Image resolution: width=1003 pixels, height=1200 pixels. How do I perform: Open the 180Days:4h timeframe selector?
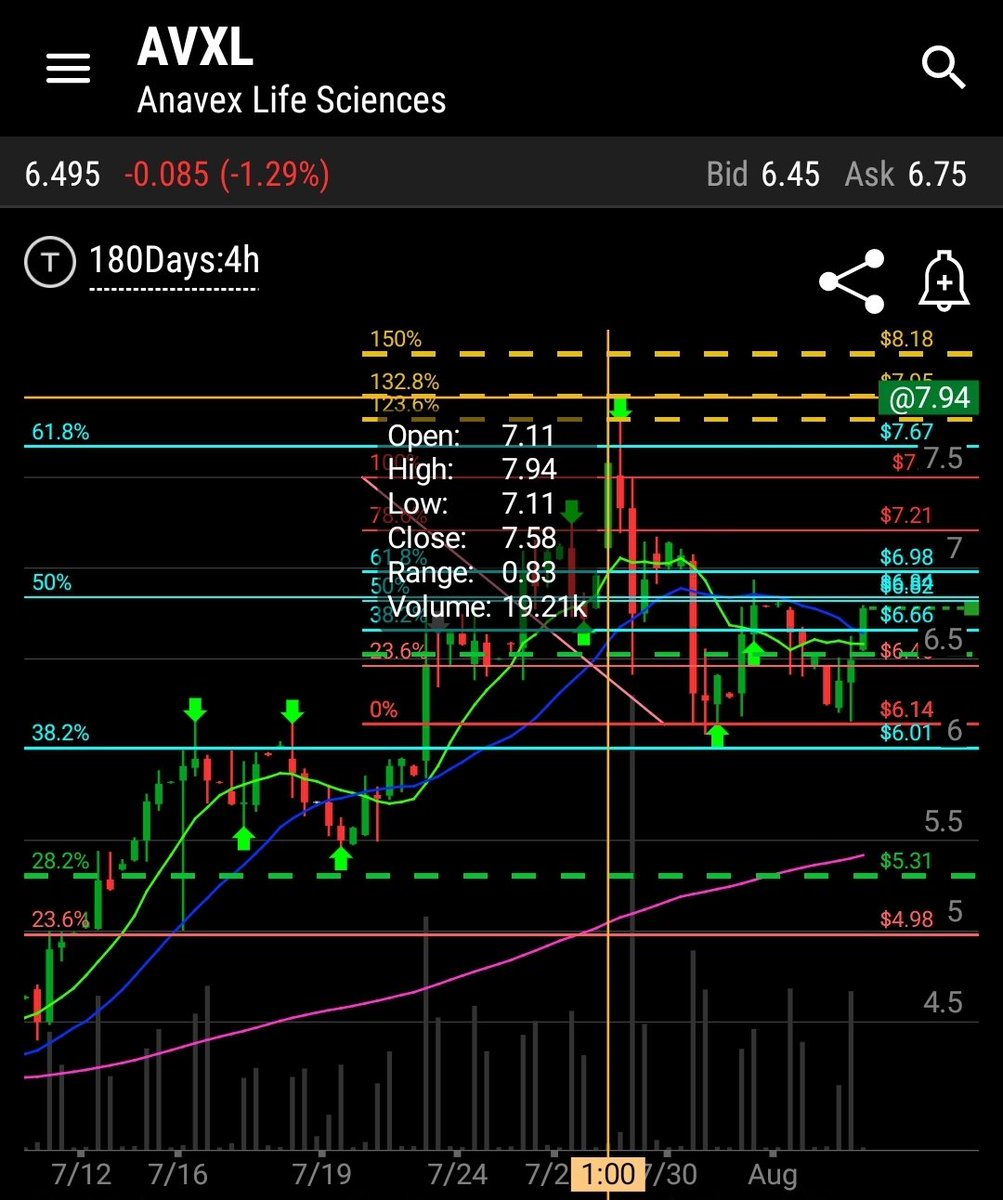(x=174, y=262)
